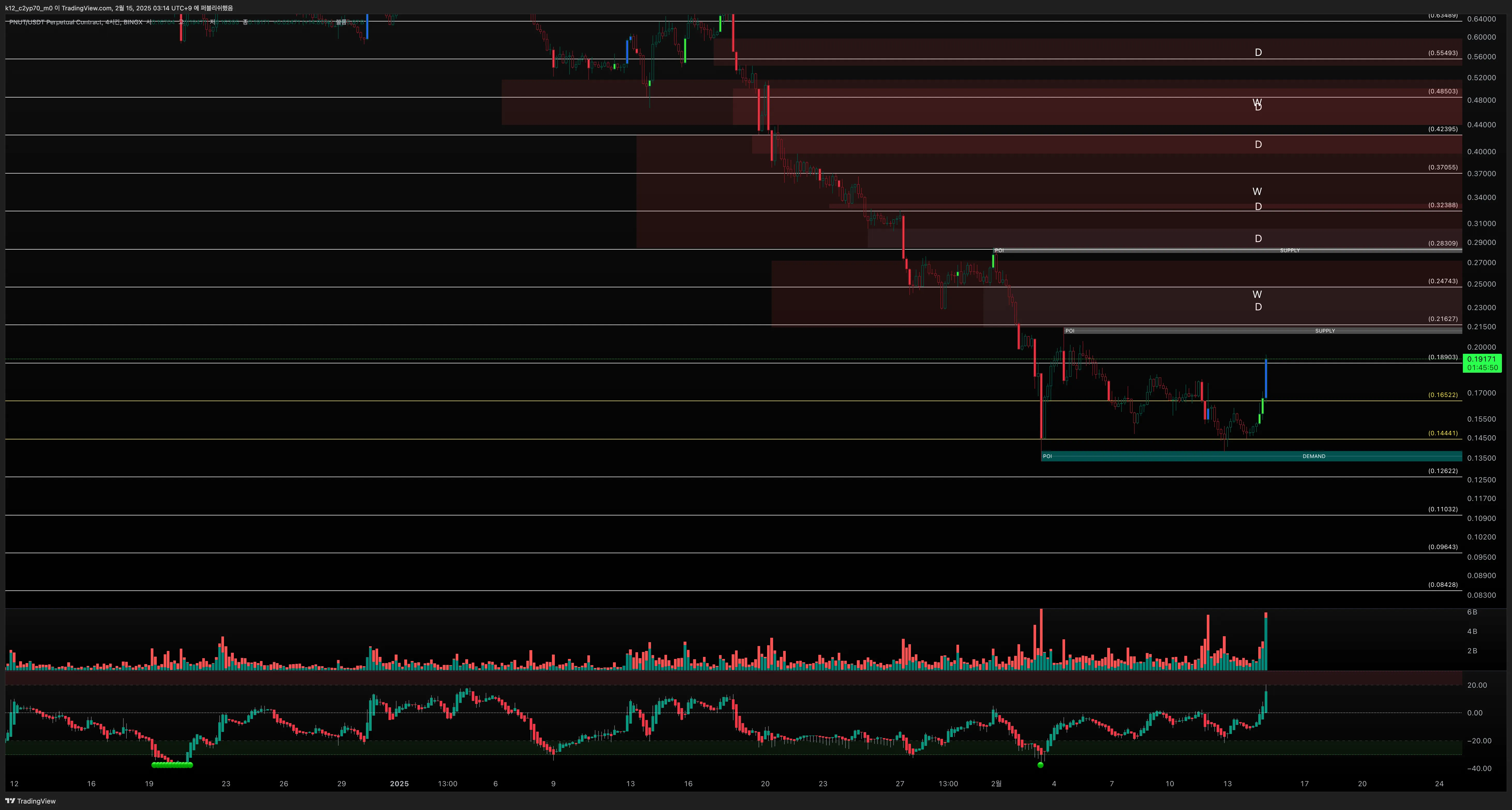
Task: Click the (0.55493) level label
Action: click(1443, 53)
